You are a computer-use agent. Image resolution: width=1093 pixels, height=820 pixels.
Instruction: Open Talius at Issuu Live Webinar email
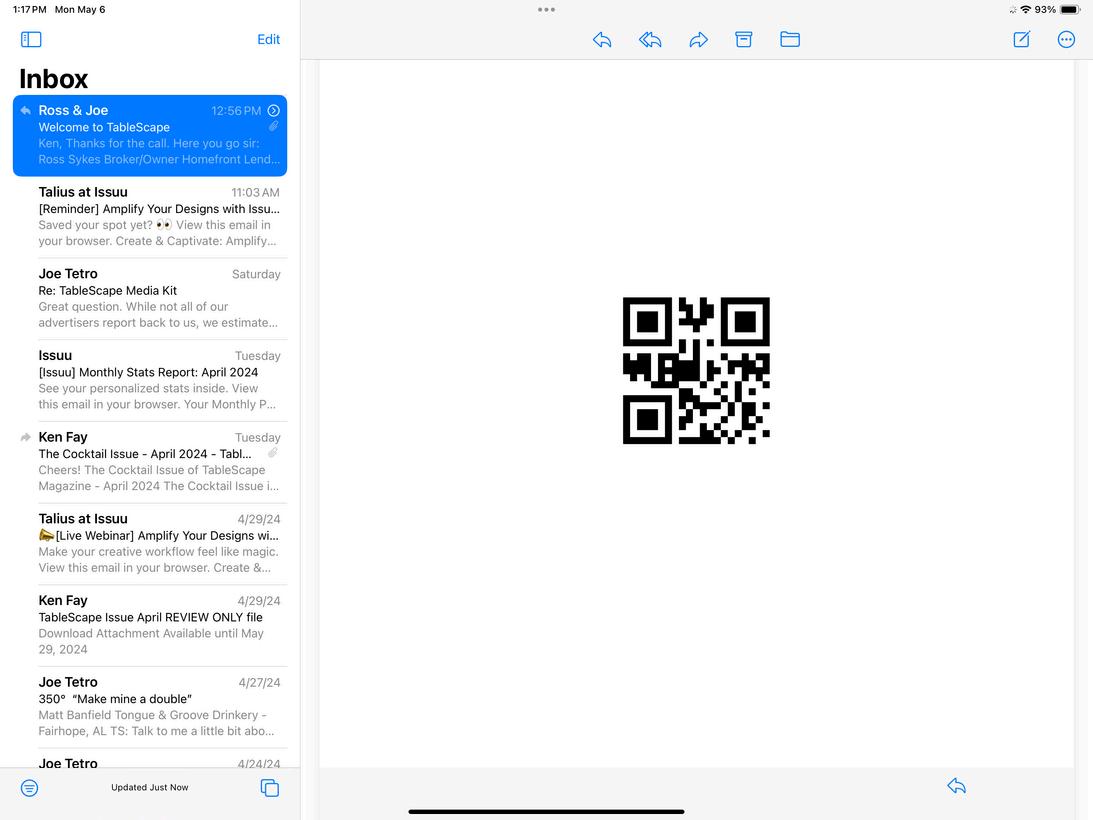pos(150,543)
